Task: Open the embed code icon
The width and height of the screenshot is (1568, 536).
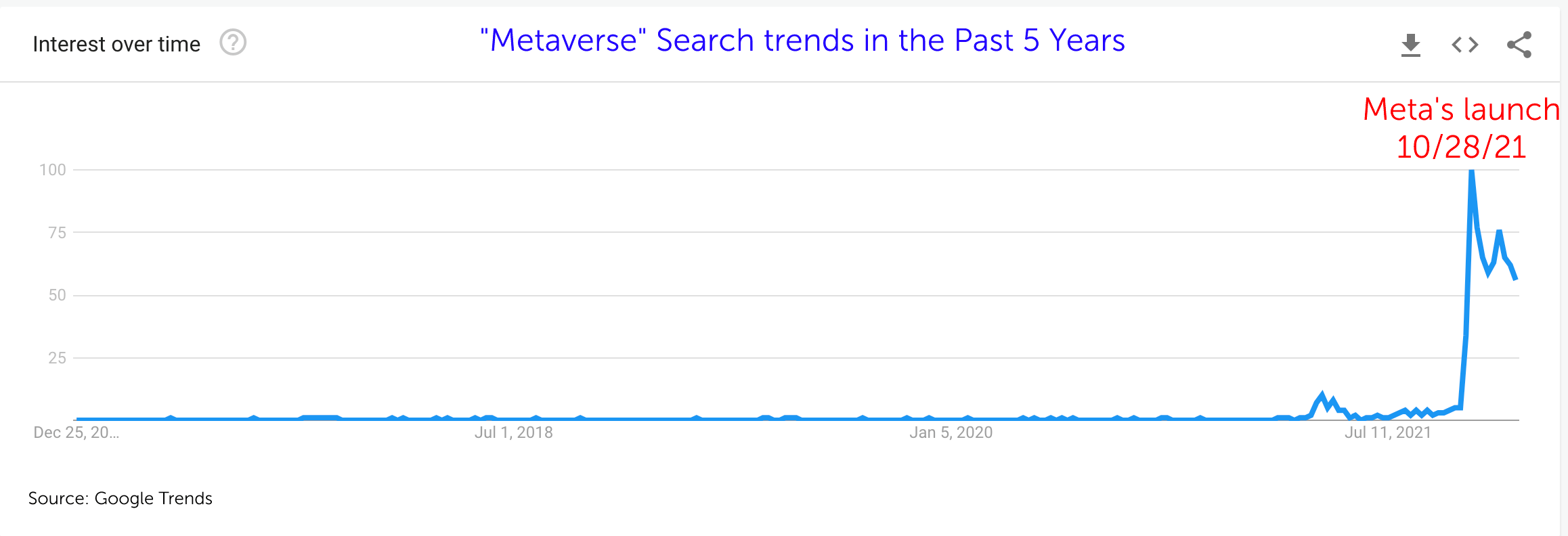Action: coord(1465,45)
